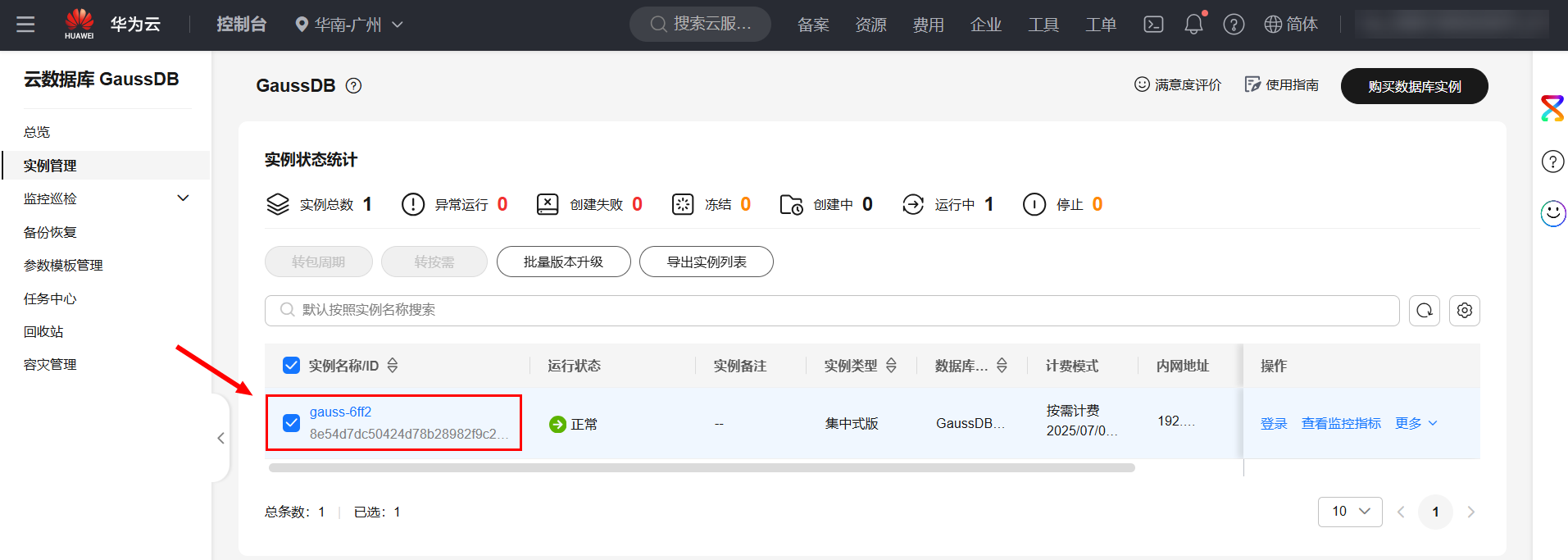Go to next page arrow
1568x560 pixels.
click(x=1470, y=512)
